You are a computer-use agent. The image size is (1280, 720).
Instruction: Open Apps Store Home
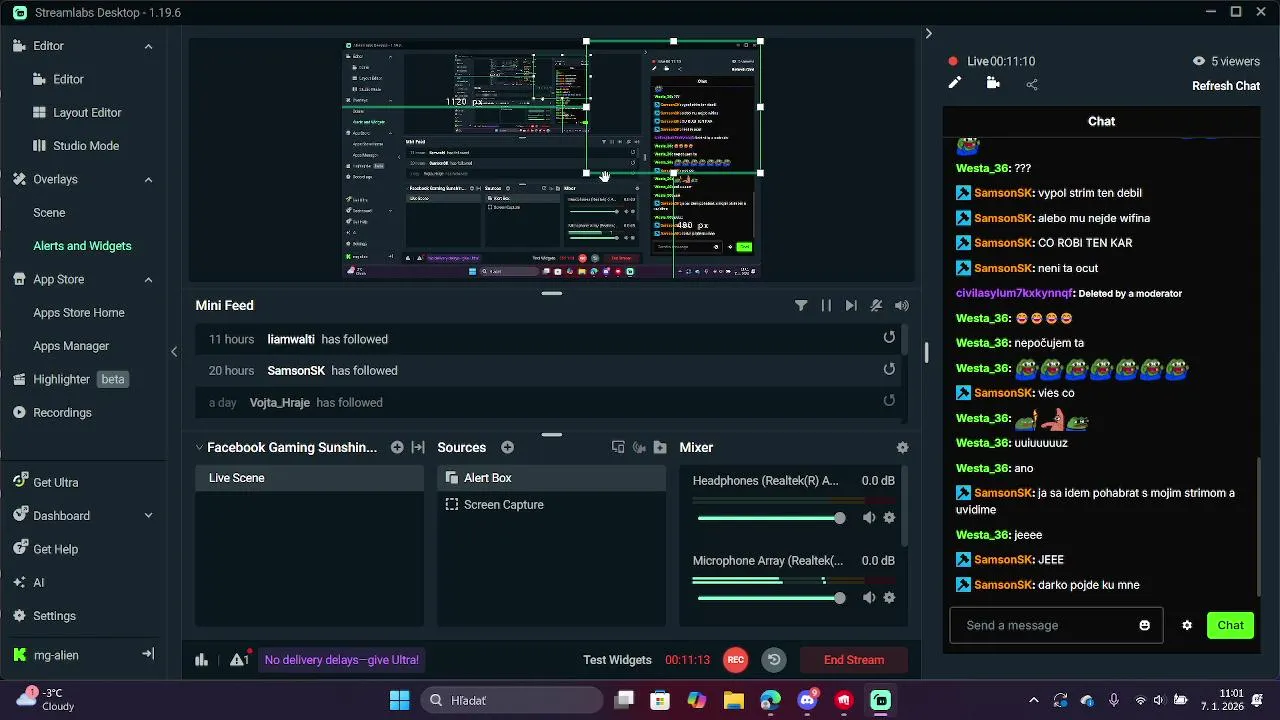79,313
